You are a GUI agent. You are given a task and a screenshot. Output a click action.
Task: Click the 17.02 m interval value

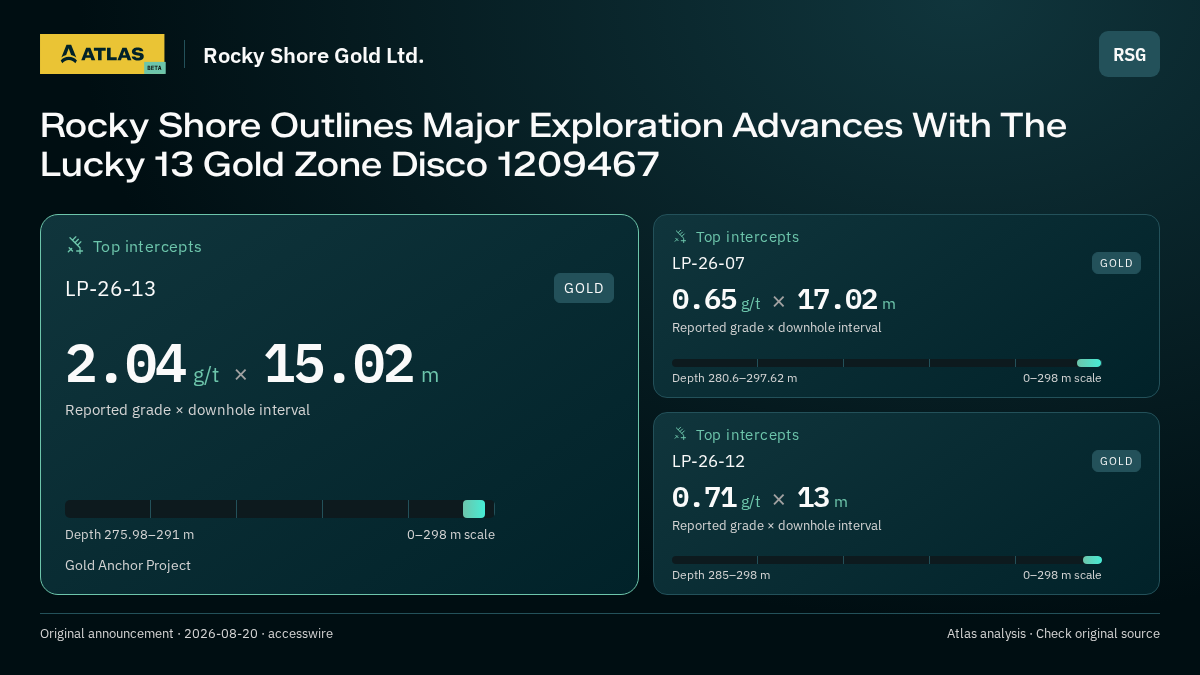click(846, 300)
